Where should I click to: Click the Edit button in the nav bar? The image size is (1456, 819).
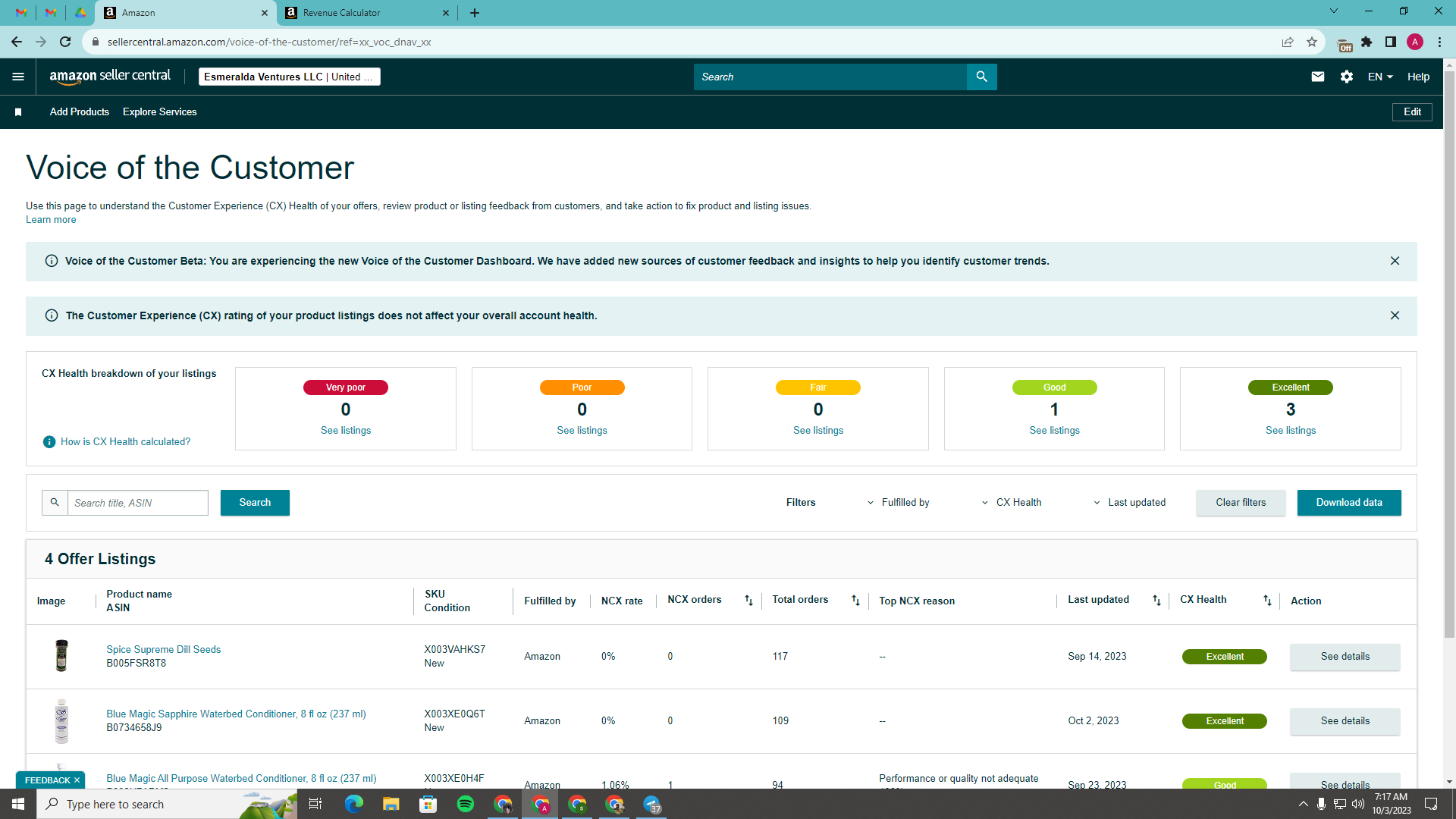pos(1412,112)
